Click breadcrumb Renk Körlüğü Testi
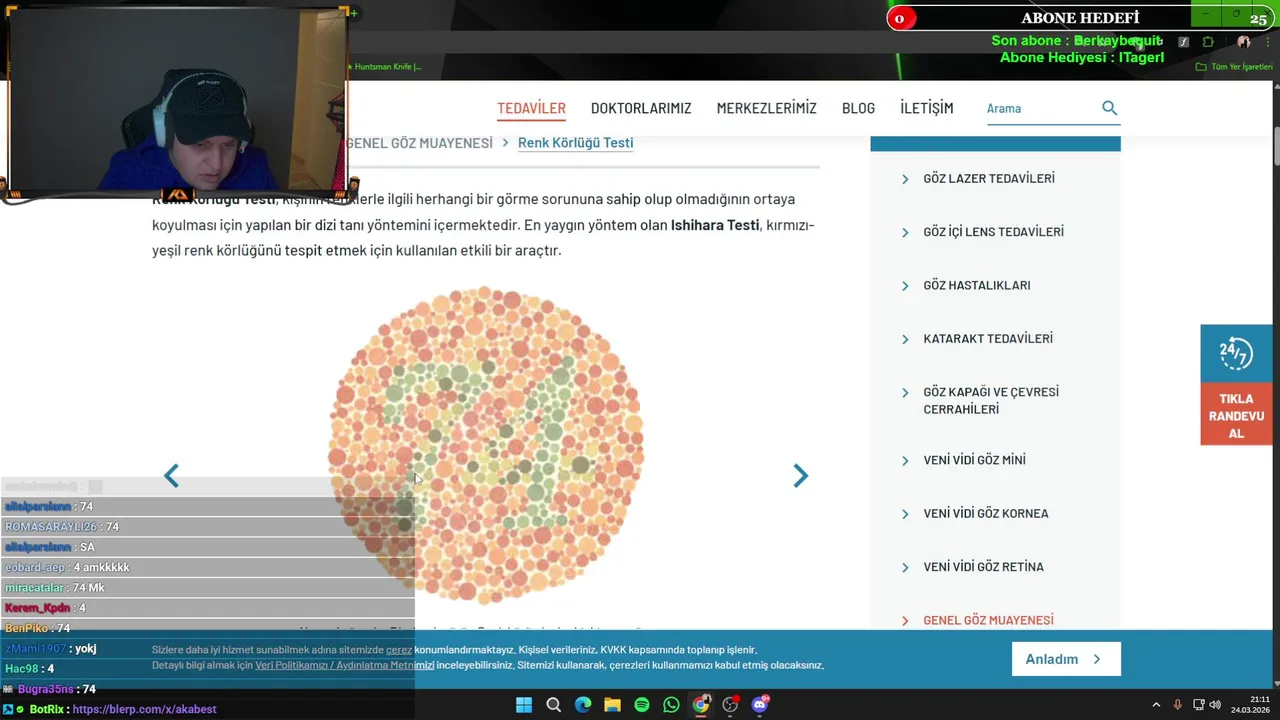This screenshot has width=1280, height=720. 575,143
